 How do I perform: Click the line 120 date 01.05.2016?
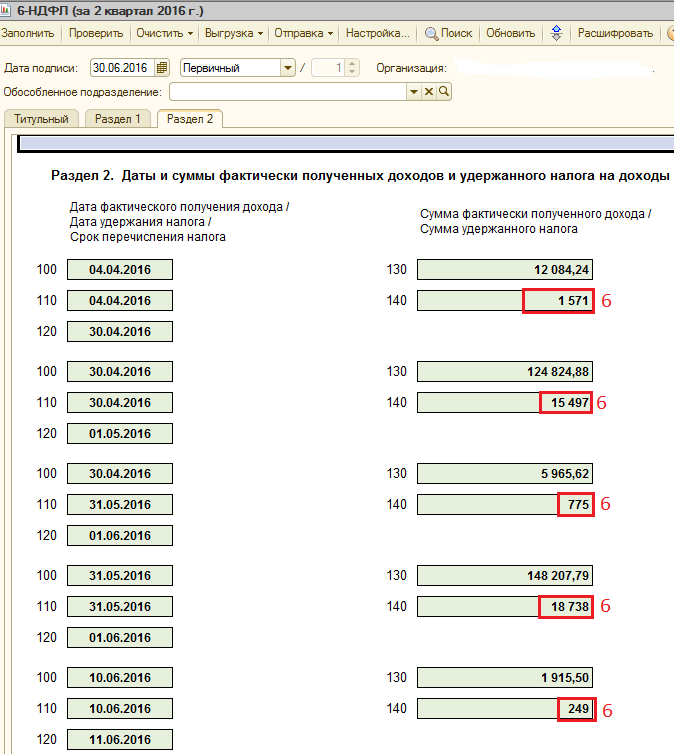120,434
